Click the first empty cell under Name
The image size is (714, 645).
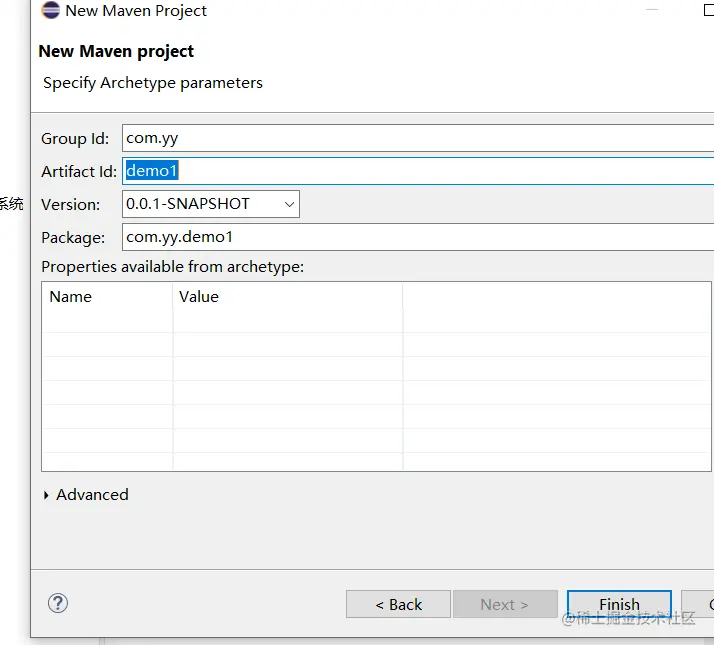tap(107, 321)
